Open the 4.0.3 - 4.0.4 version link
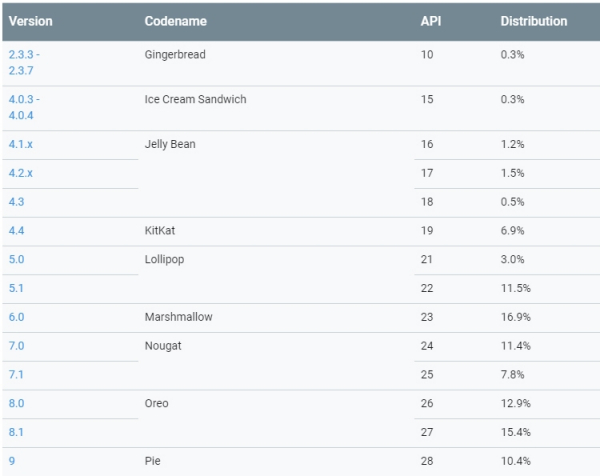 tap(24, 107)
